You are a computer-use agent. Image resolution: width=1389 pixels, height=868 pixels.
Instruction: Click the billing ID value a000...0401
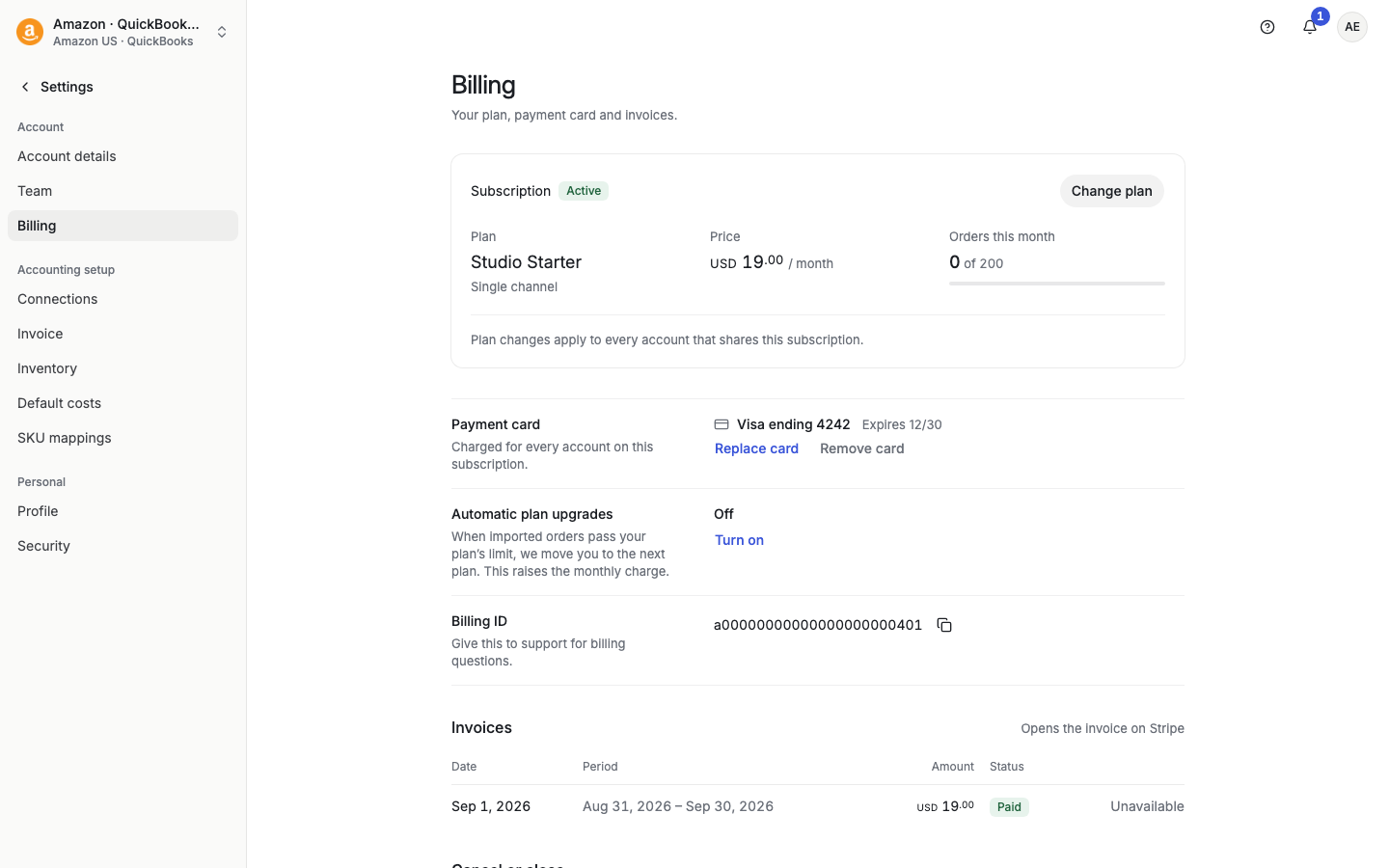818,625
